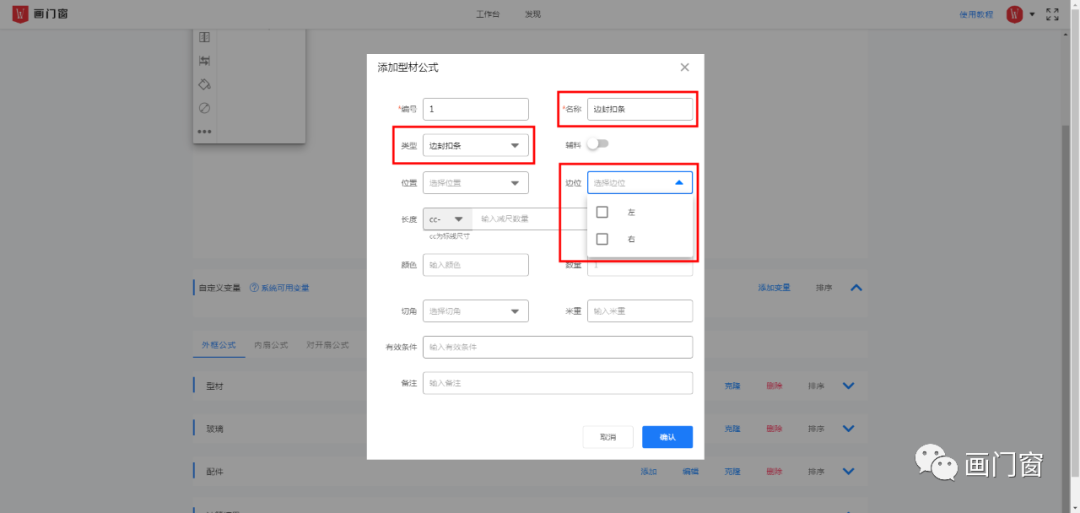Collapse the 自定义变量 section chevron

pos(856,288)
